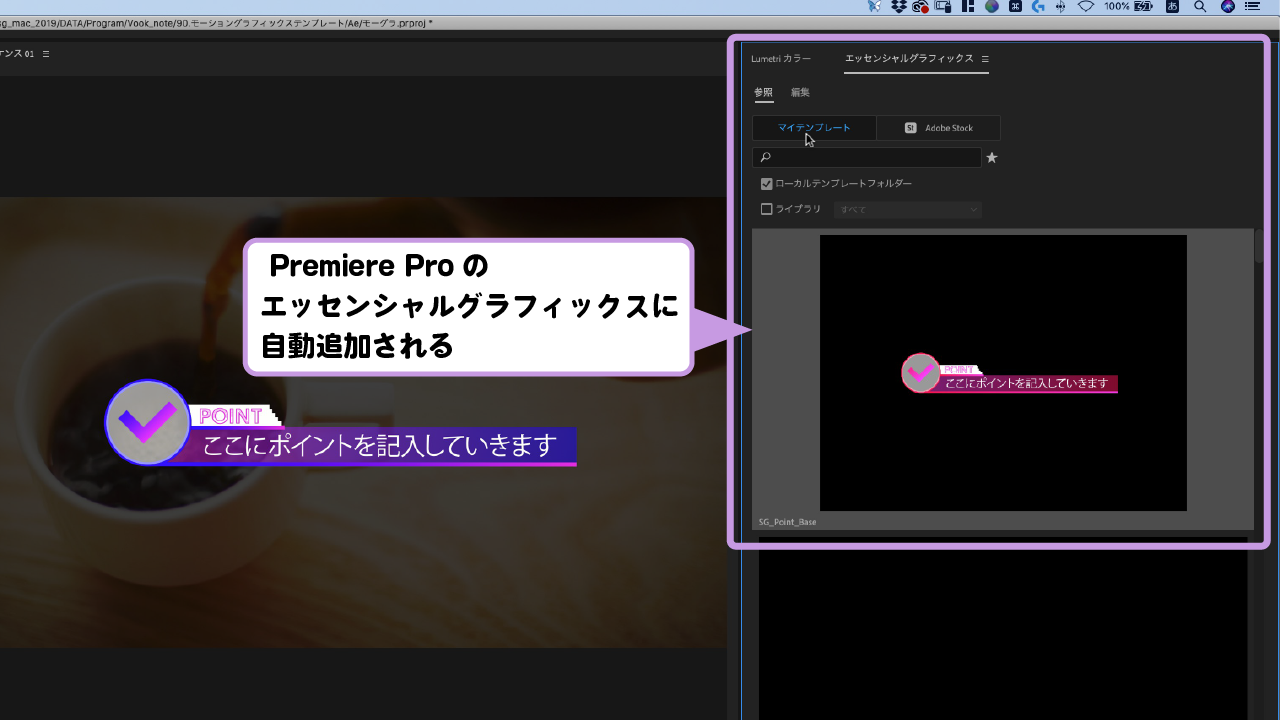The image size is (1280, 720).
Task: Open the Essential Graphics panel menu icon
Action: tap(986, 60)
